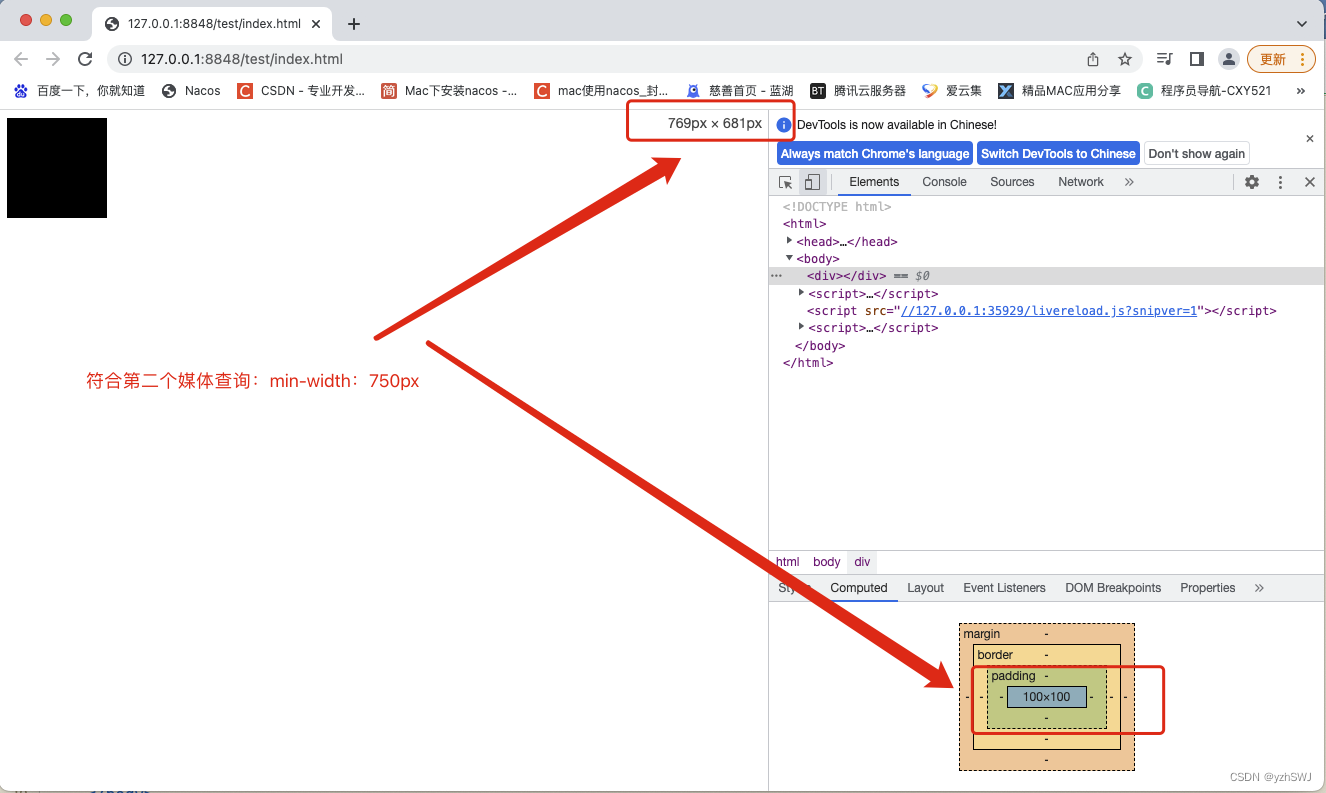Open the ellipsis actions for div row
1326x793 pixels.
[x=777, y=276]
